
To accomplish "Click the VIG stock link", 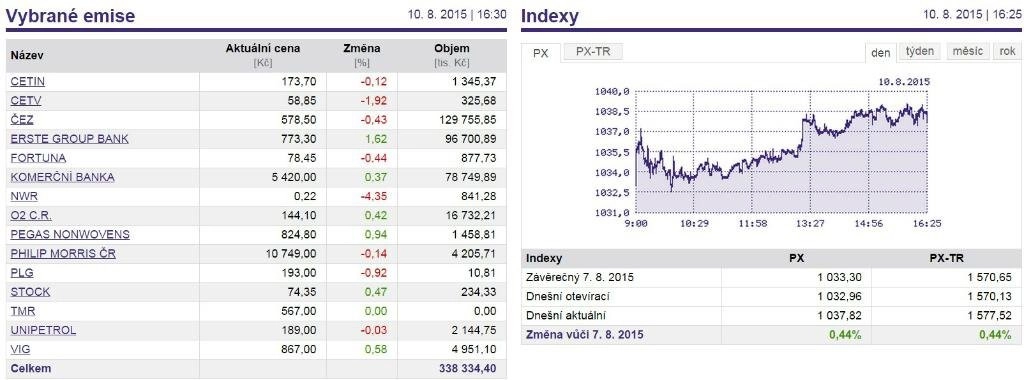I will (20, 349).
